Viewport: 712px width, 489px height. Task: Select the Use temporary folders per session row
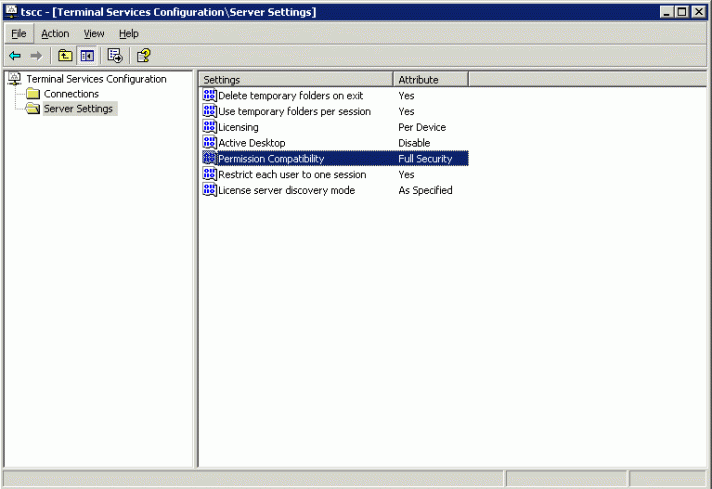[294, 112]
